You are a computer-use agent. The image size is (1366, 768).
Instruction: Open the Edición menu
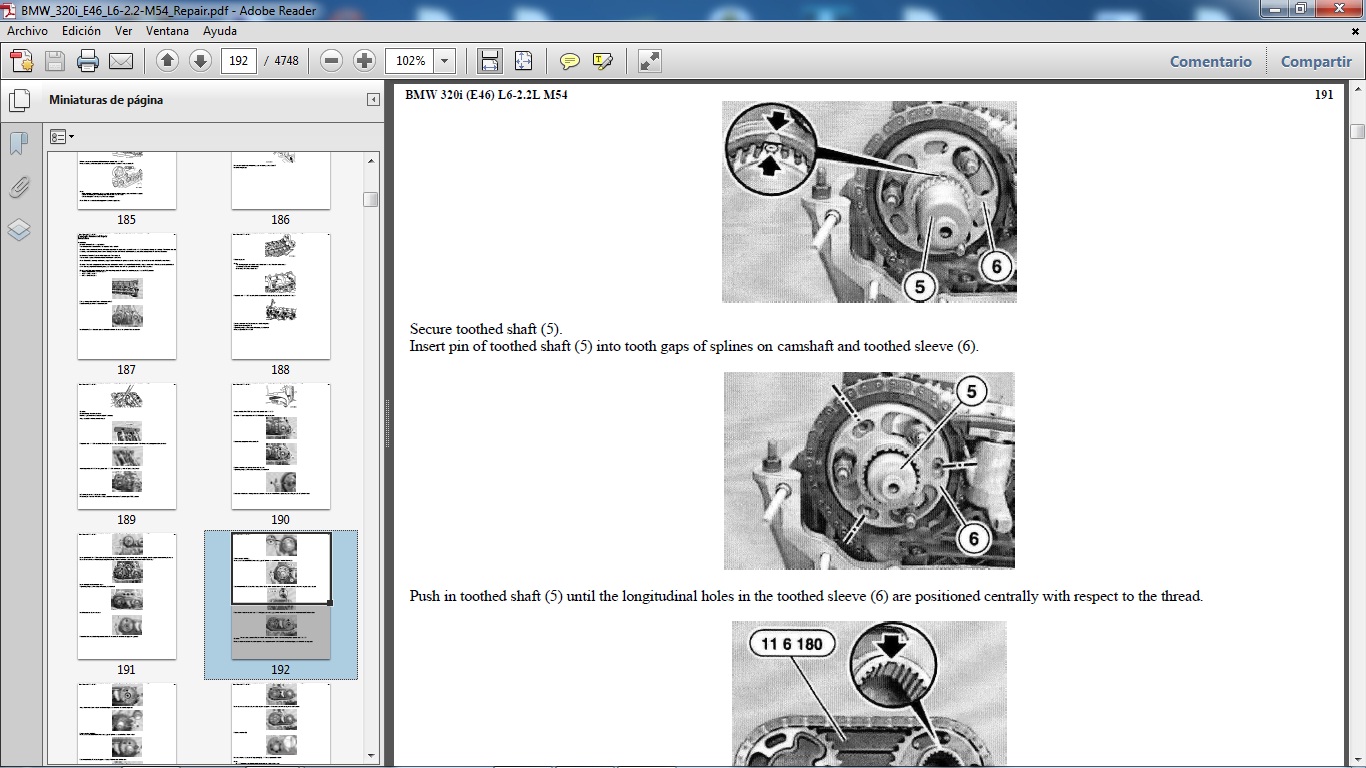[x=82, y=31]
